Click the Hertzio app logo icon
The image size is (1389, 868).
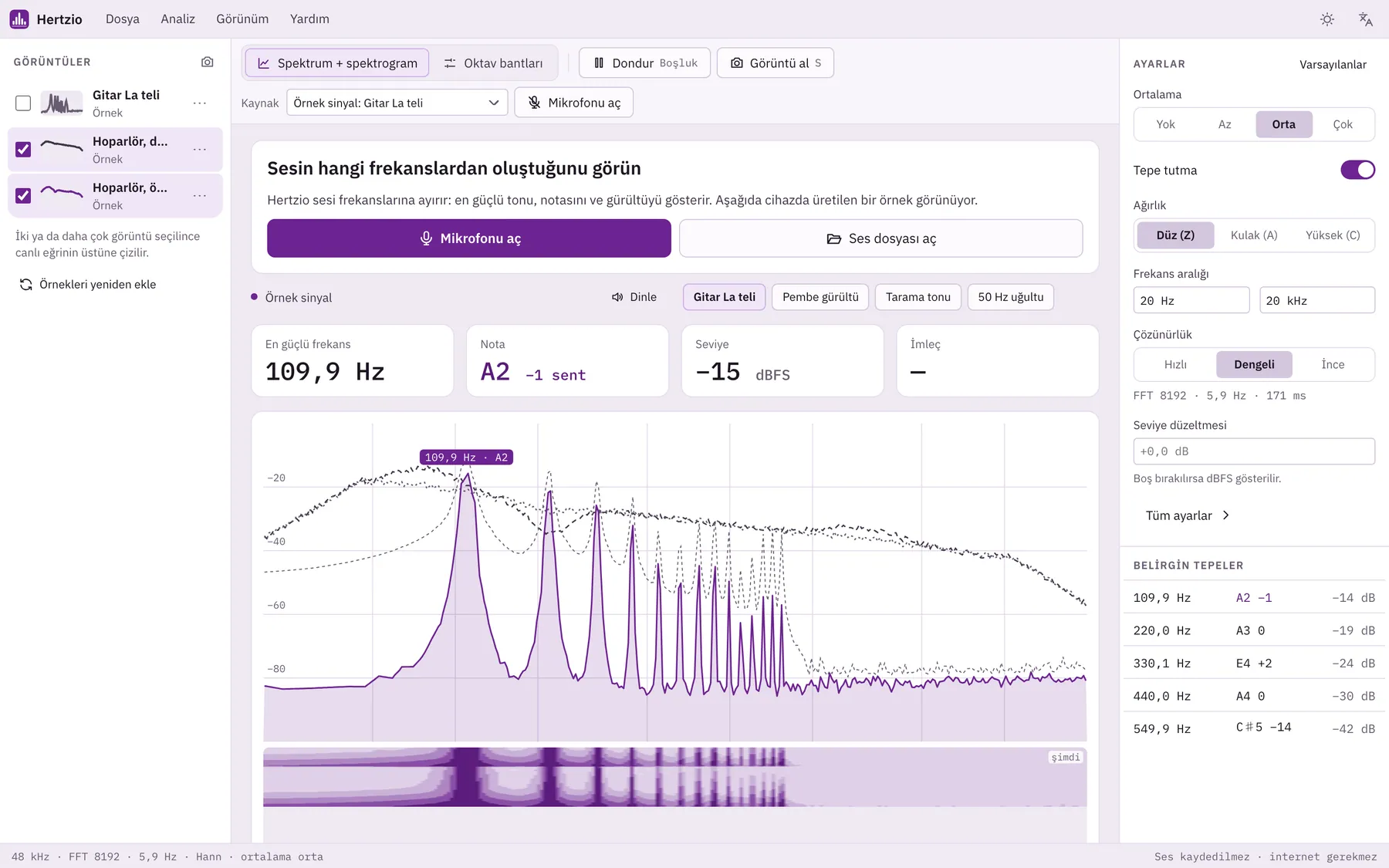coord(19,19)
